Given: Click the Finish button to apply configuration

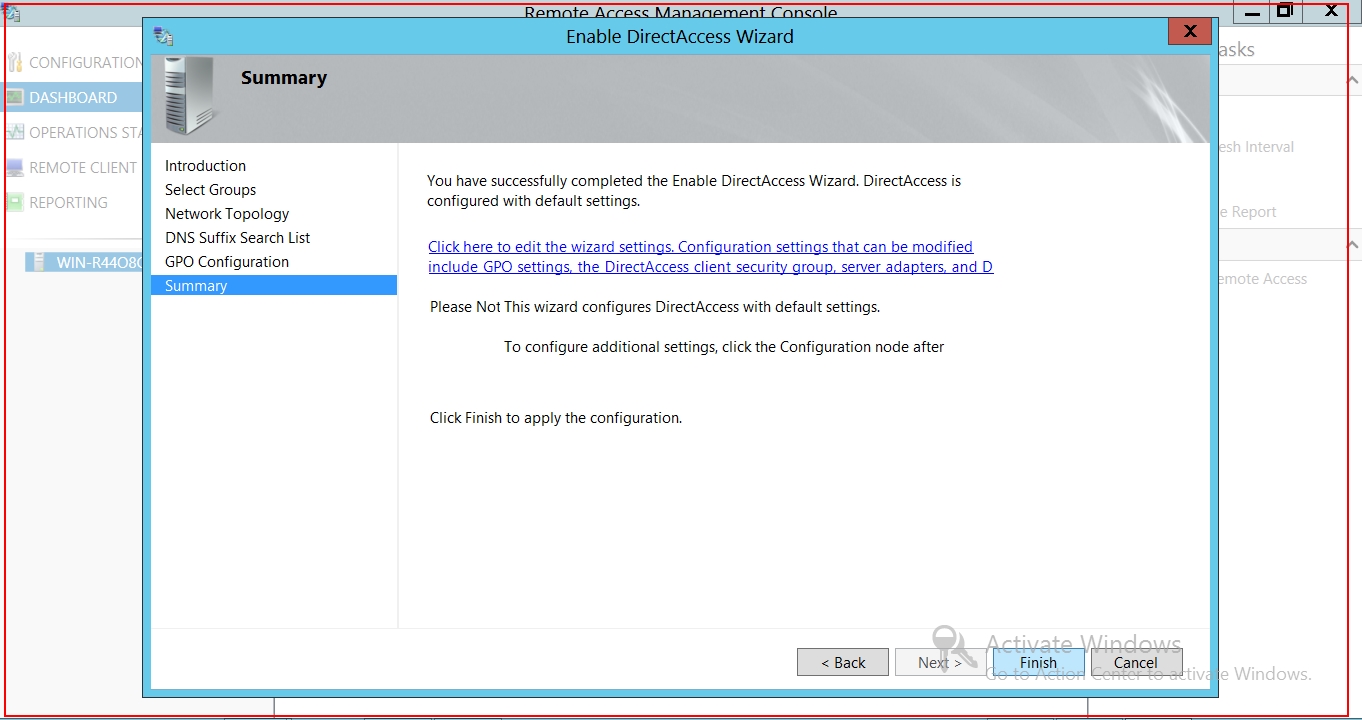Looking at the screenshot, I should [1038, 662].
